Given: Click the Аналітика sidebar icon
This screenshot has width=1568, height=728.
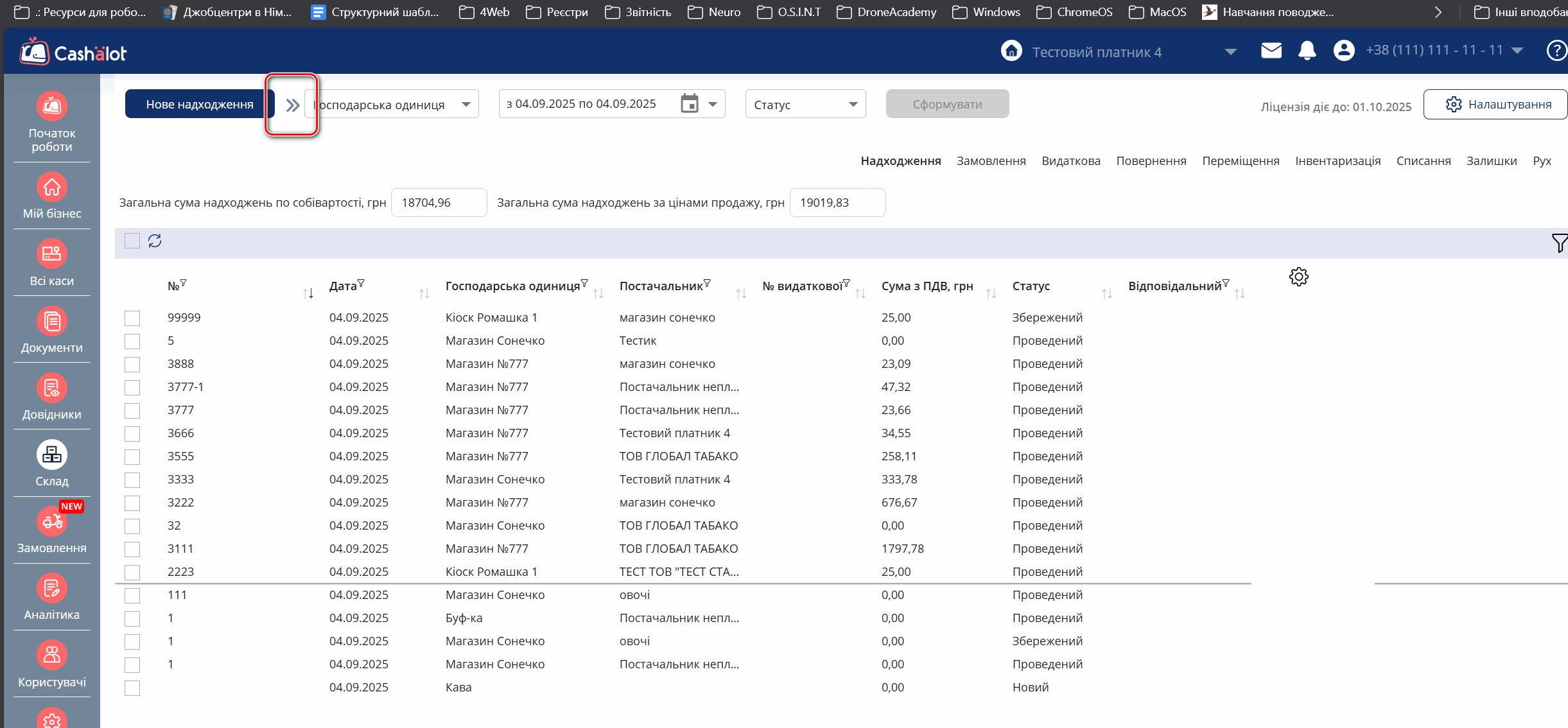Looking at the screenshot, I should 52,589.
